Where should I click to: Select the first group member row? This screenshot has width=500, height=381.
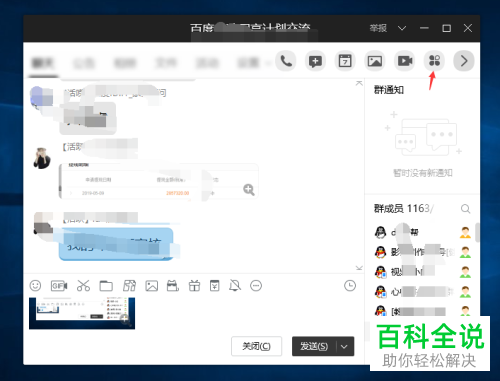click(x=423, y=232)
